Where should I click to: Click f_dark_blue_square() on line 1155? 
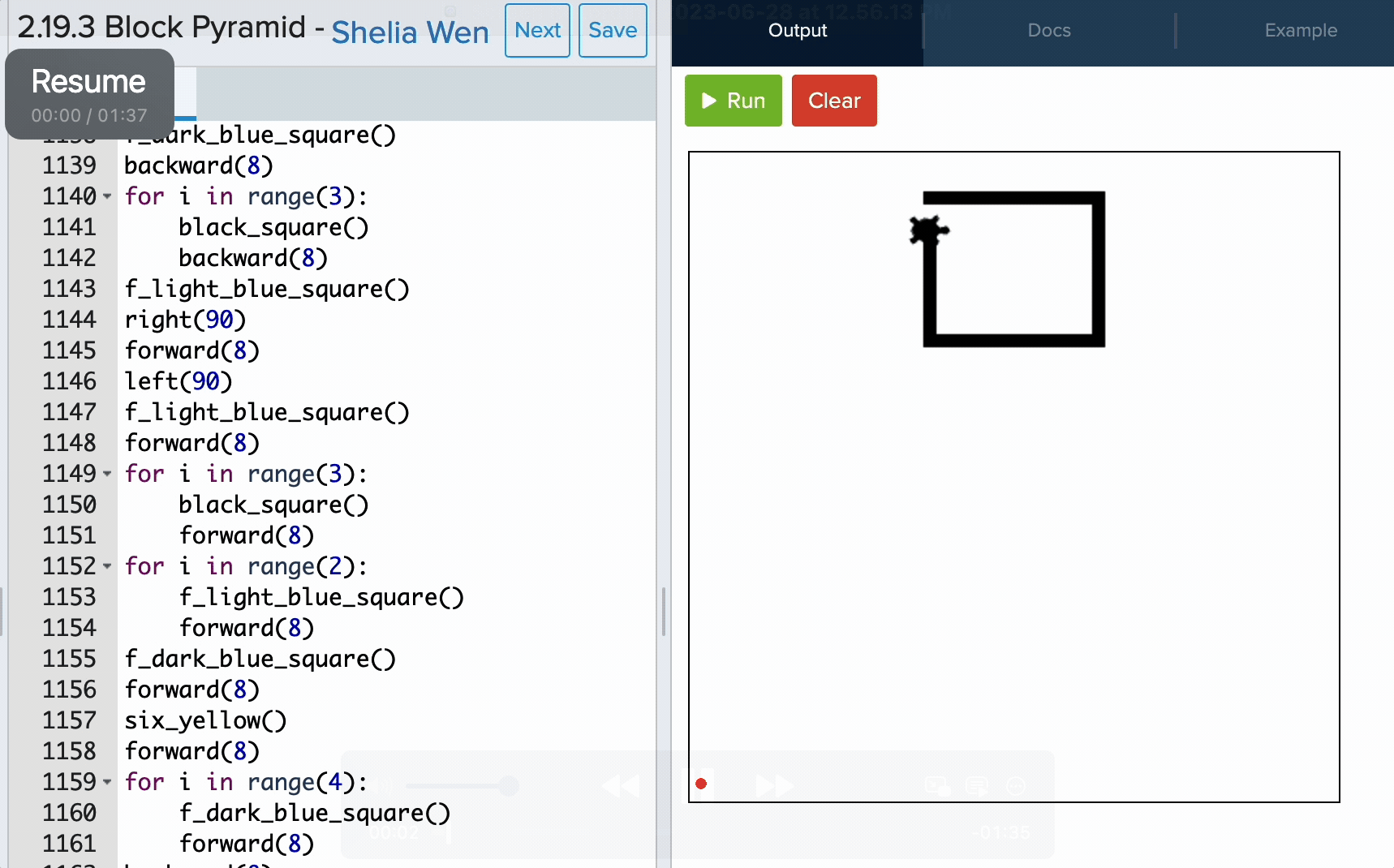(260, 659)
